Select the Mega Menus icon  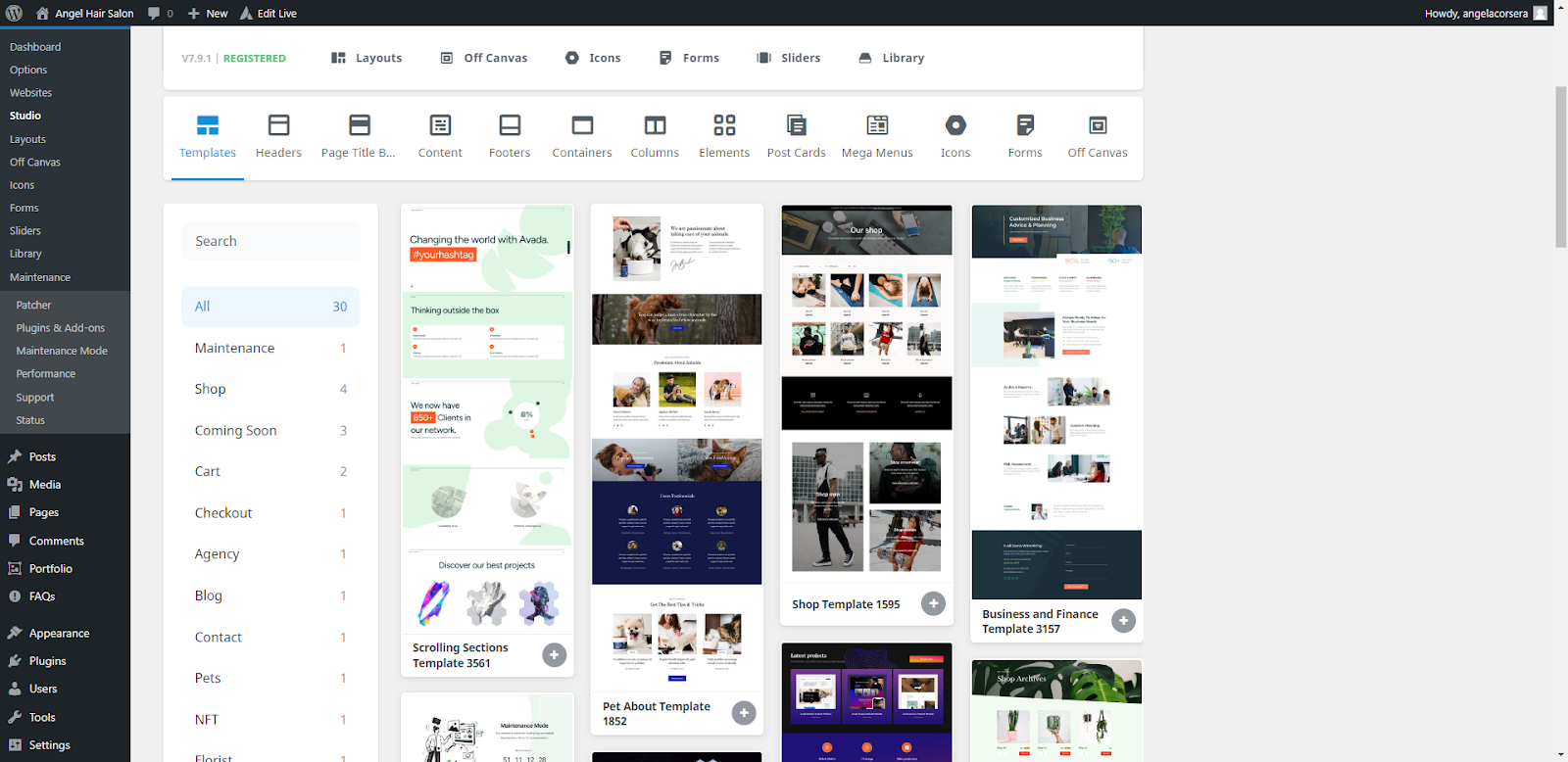click(x=877, y=125)
